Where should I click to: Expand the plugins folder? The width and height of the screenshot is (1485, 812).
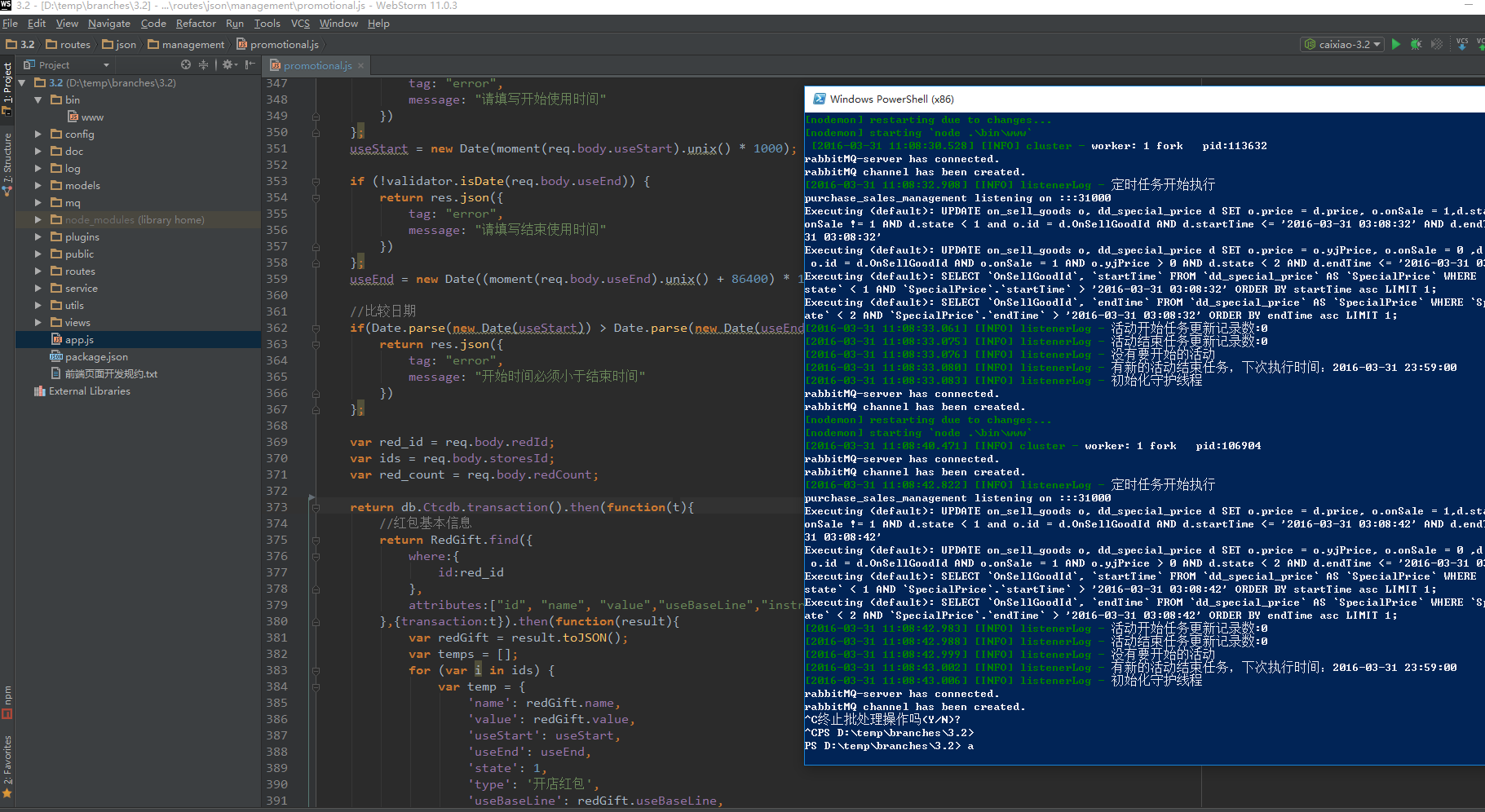[38, 236]
